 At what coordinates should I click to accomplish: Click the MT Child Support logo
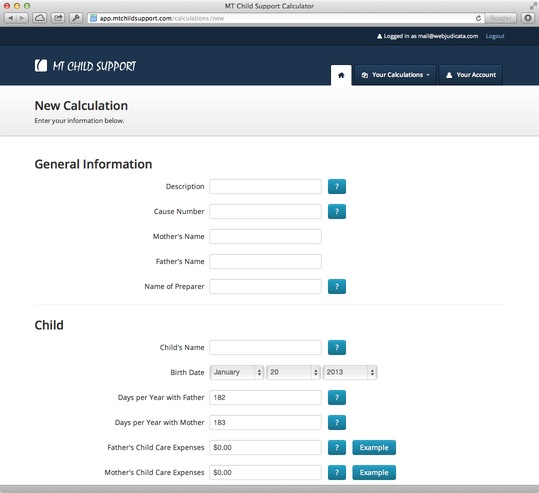click(x=85, y=66)
